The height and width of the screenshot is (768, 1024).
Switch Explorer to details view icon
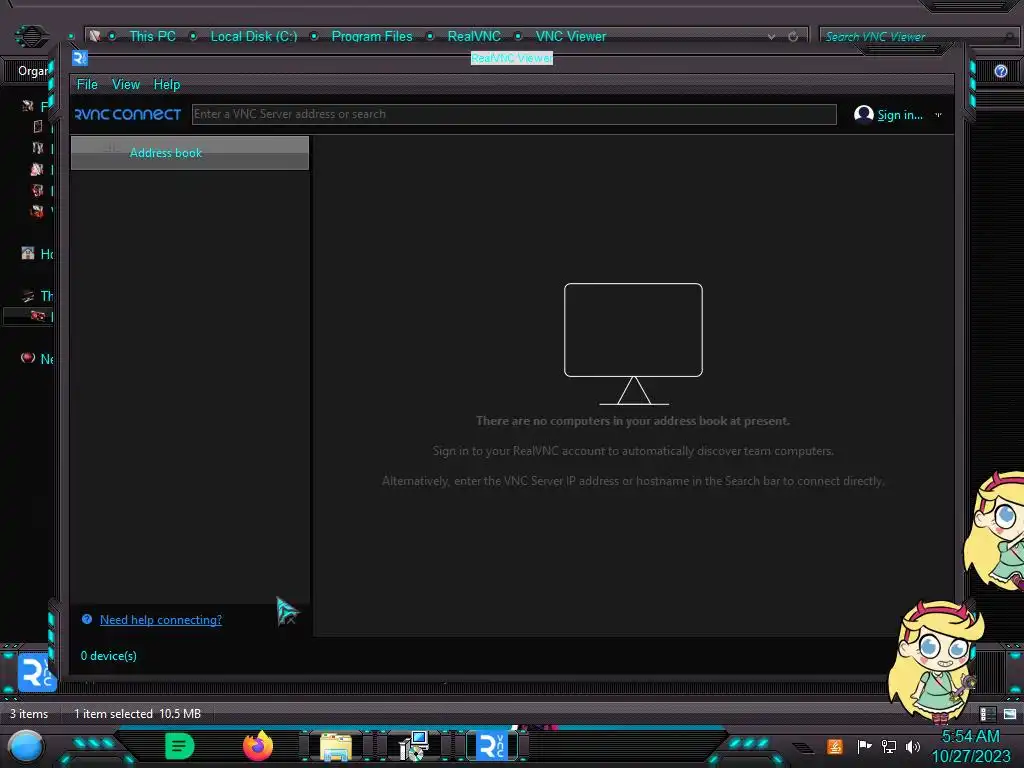click(x=987, y=714)
